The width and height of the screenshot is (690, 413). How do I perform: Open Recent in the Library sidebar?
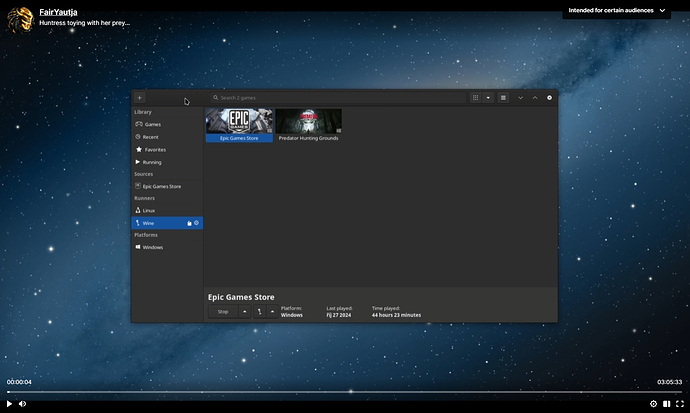coord(167,137)
